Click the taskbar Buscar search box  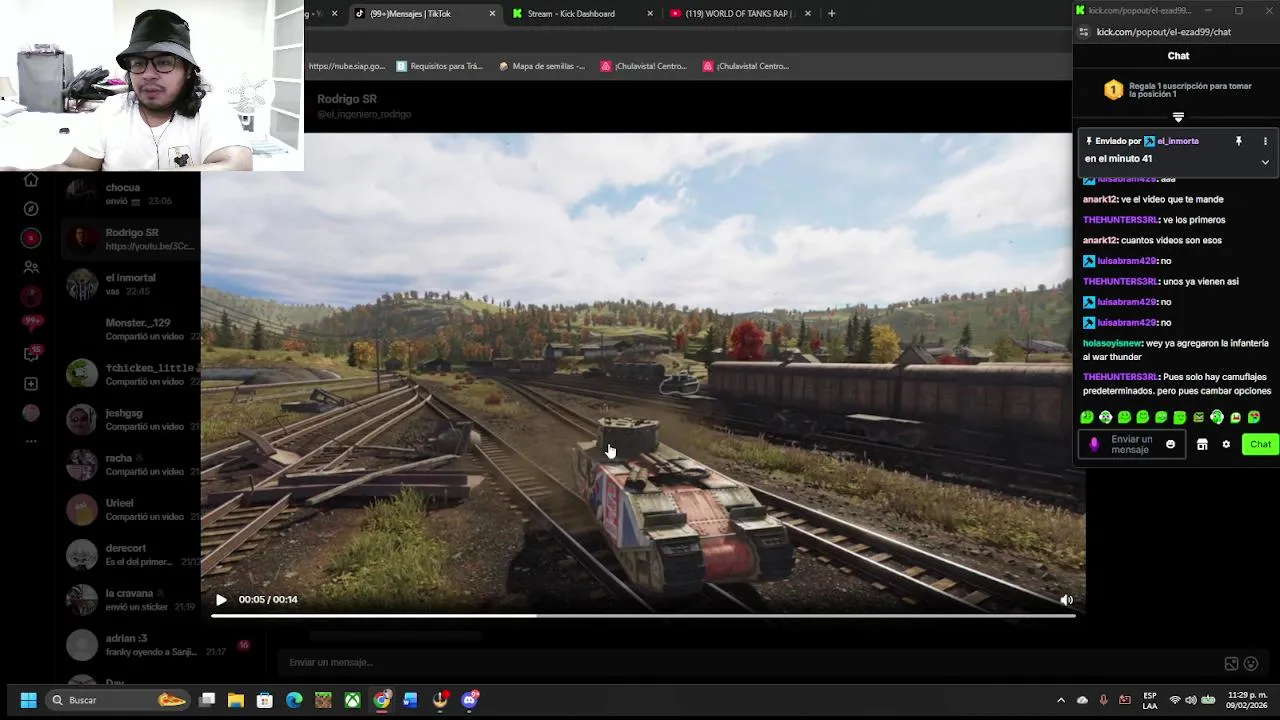point(120,700)
